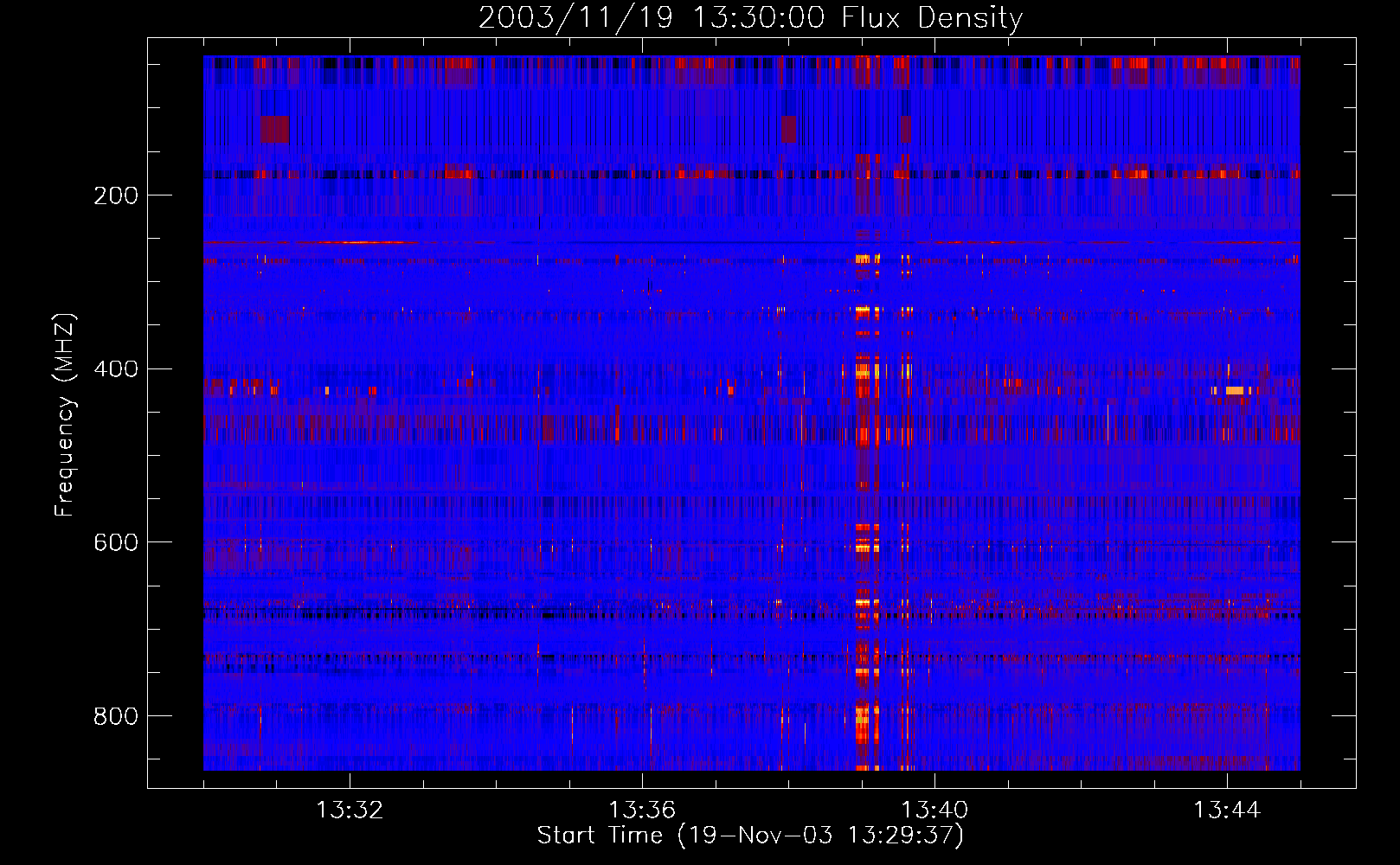Click the orange patch near 13:44 above 400 MHz
The image size is (1400, 865).
pos(1235,390)
